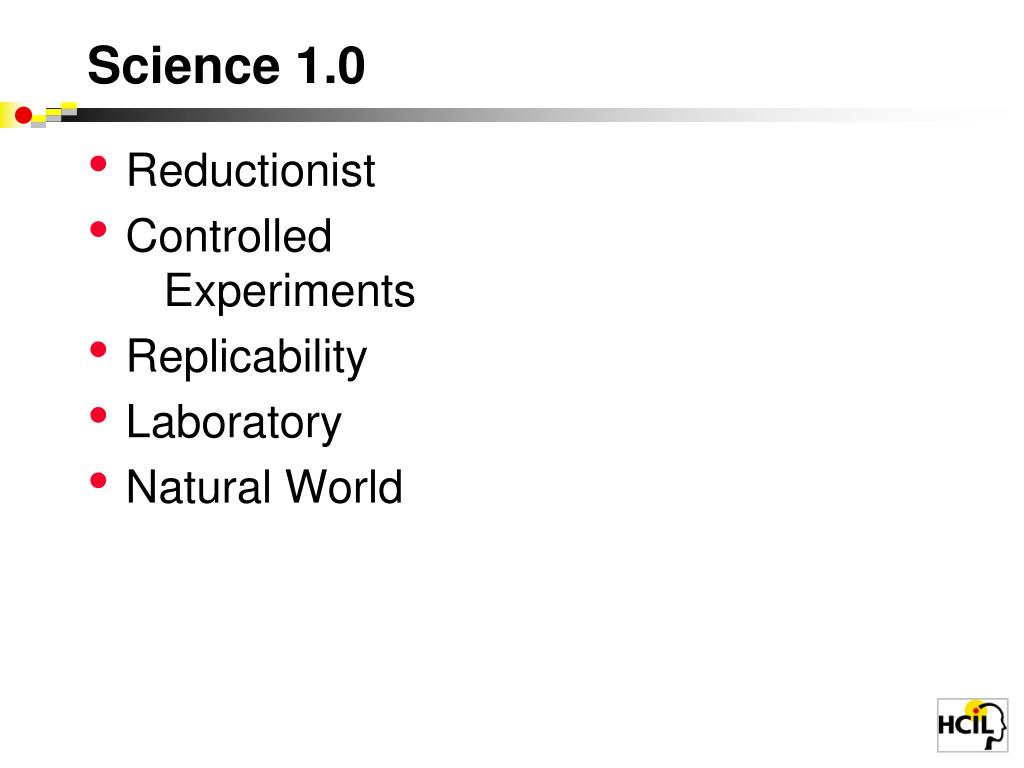Click the Reductionist bullet text

click(x=251, y=170)
